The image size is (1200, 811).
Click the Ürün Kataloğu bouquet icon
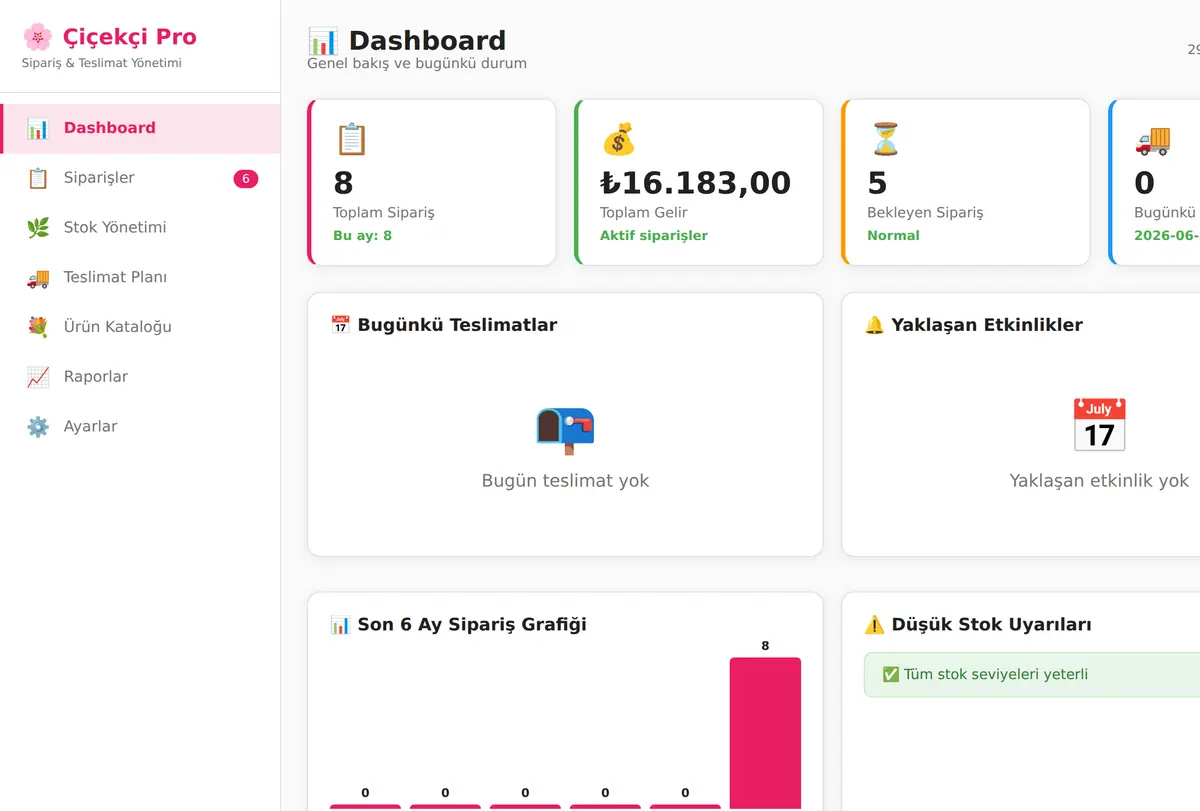coord(38,327)
